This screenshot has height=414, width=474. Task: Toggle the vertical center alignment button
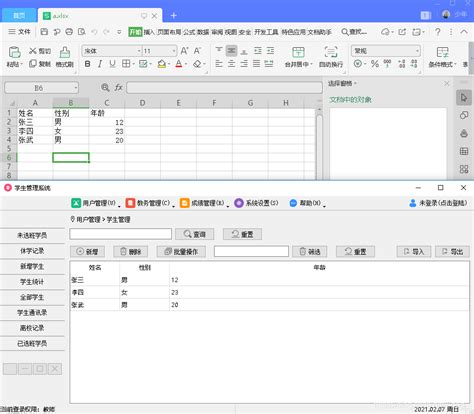tap(231, 51)
